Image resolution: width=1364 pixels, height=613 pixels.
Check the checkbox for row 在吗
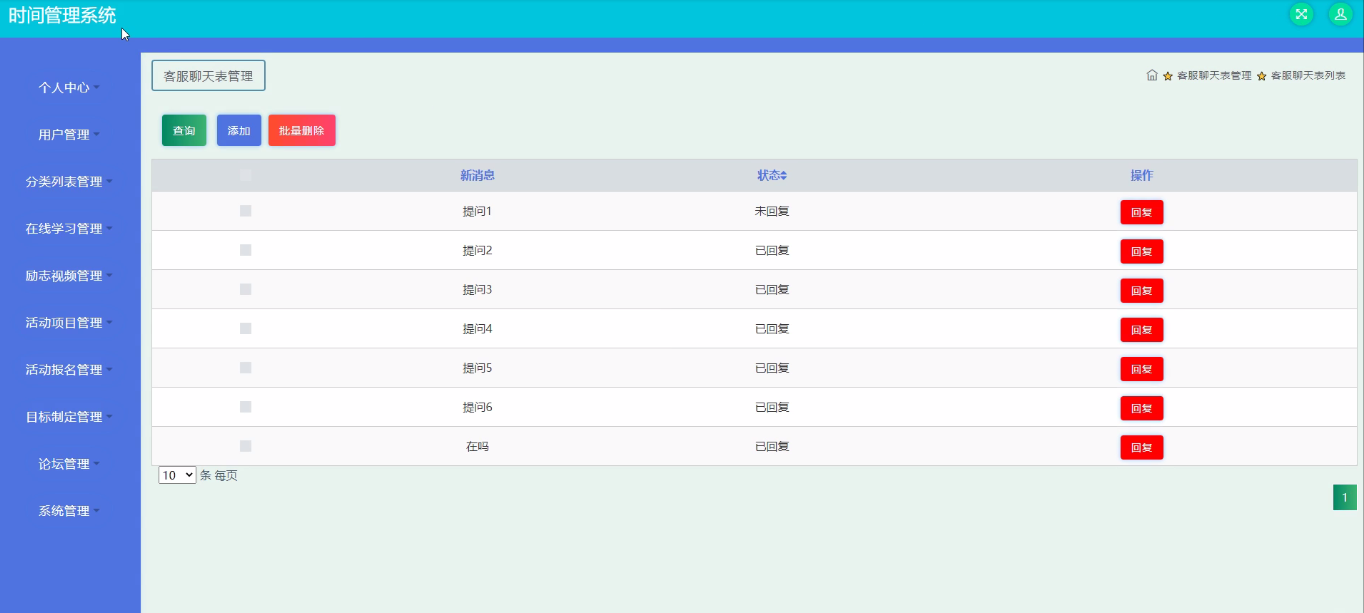pos(246,446)
